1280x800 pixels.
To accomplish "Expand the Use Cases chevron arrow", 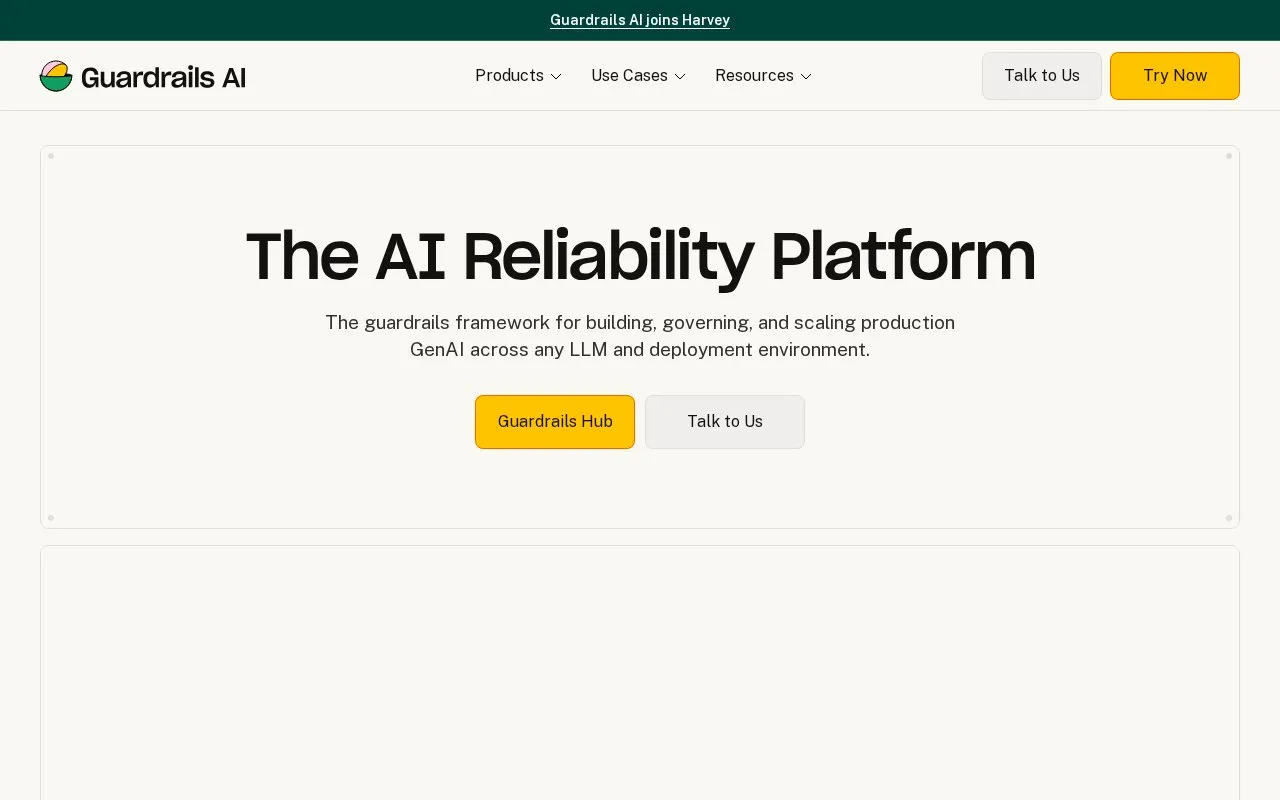I will 680,77.
